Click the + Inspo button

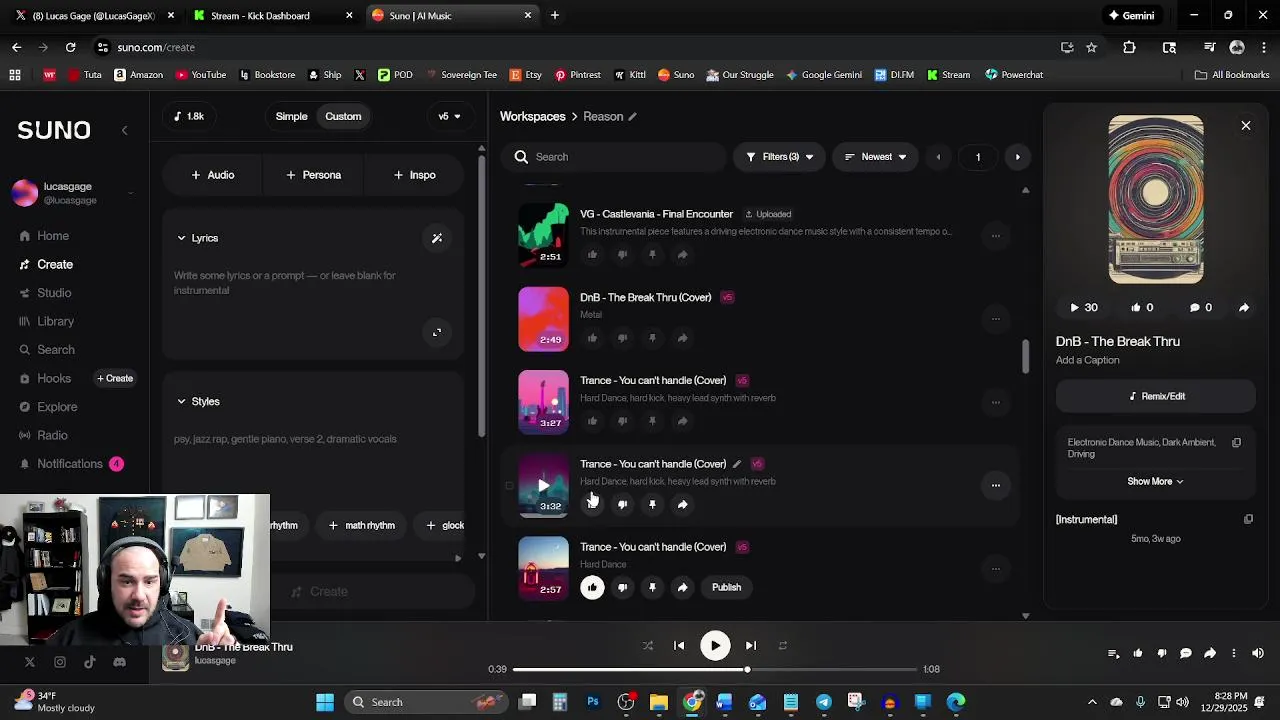point(414,175)
